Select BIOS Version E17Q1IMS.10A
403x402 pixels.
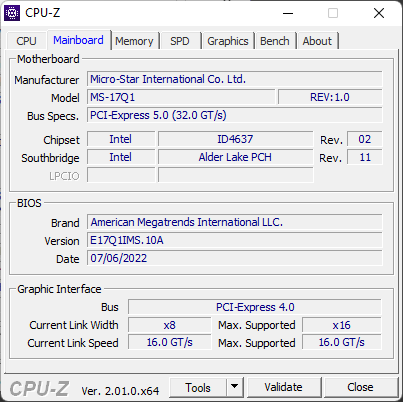(x=235, y=240)
